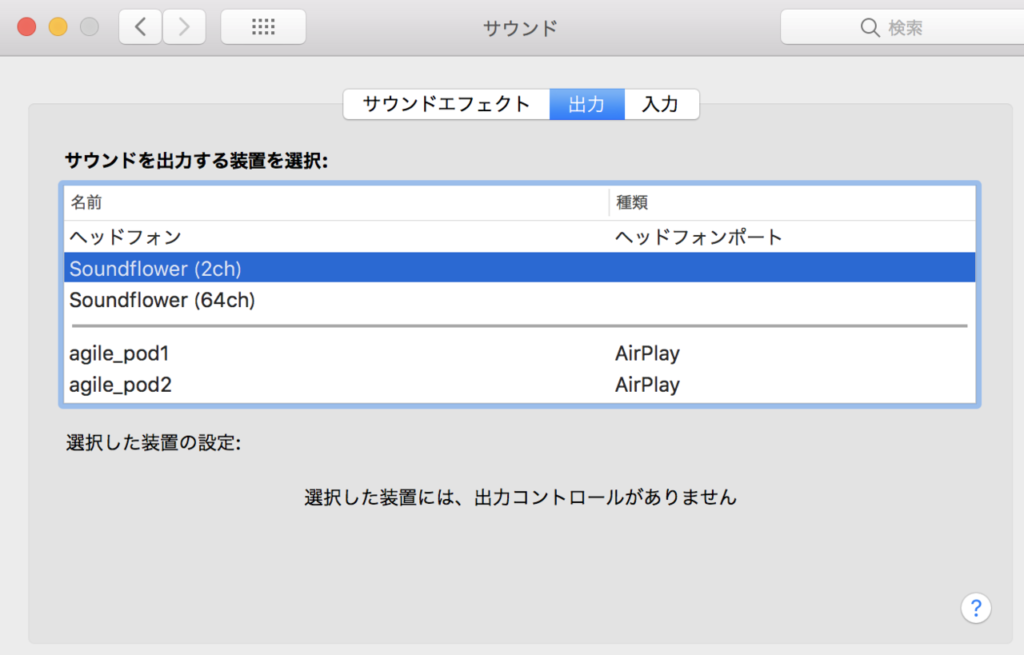This screenshot has width=1024, height=655.
Task: Select the ヘッドフォン output device
Action: [520, 237]
